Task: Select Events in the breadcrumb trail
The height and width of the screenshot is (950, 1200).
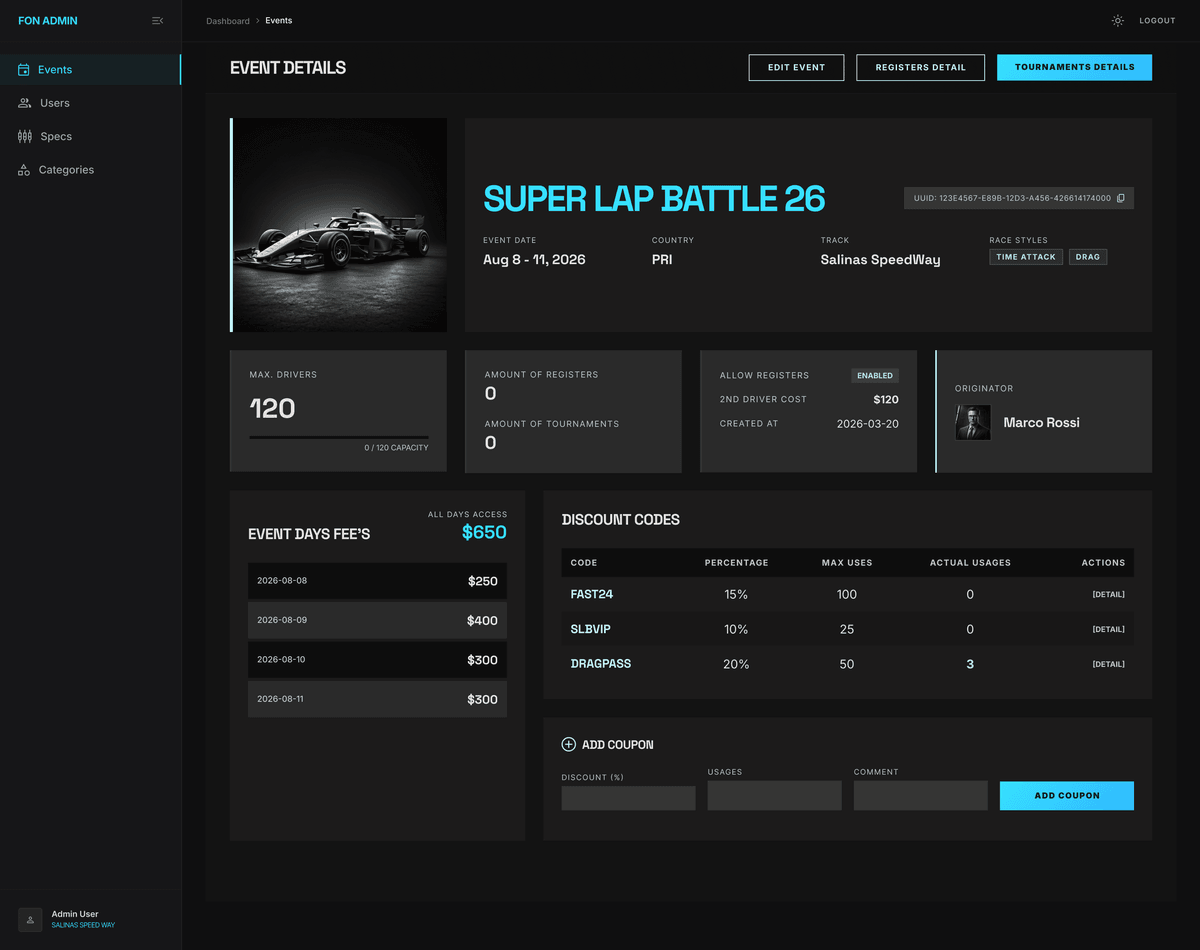Action: click(278, 20)
